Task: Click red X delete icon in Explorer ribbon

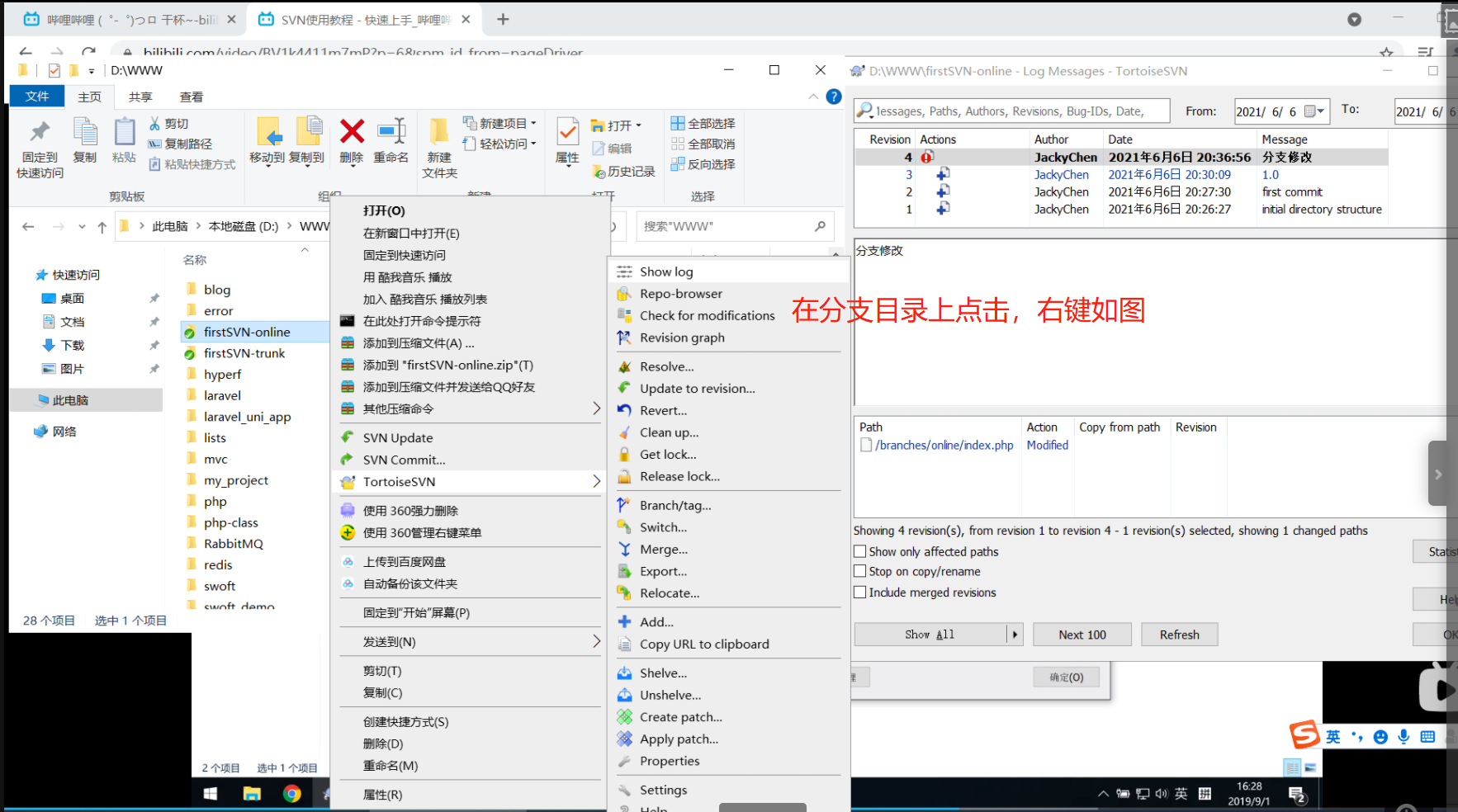Action: 352,132
